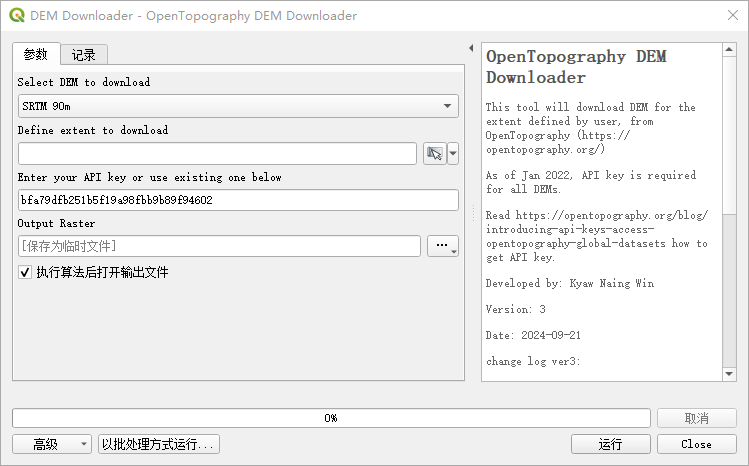Click 以批处理方式运行 batch button
Screen dimensions: 749x466
pos(159,444)
